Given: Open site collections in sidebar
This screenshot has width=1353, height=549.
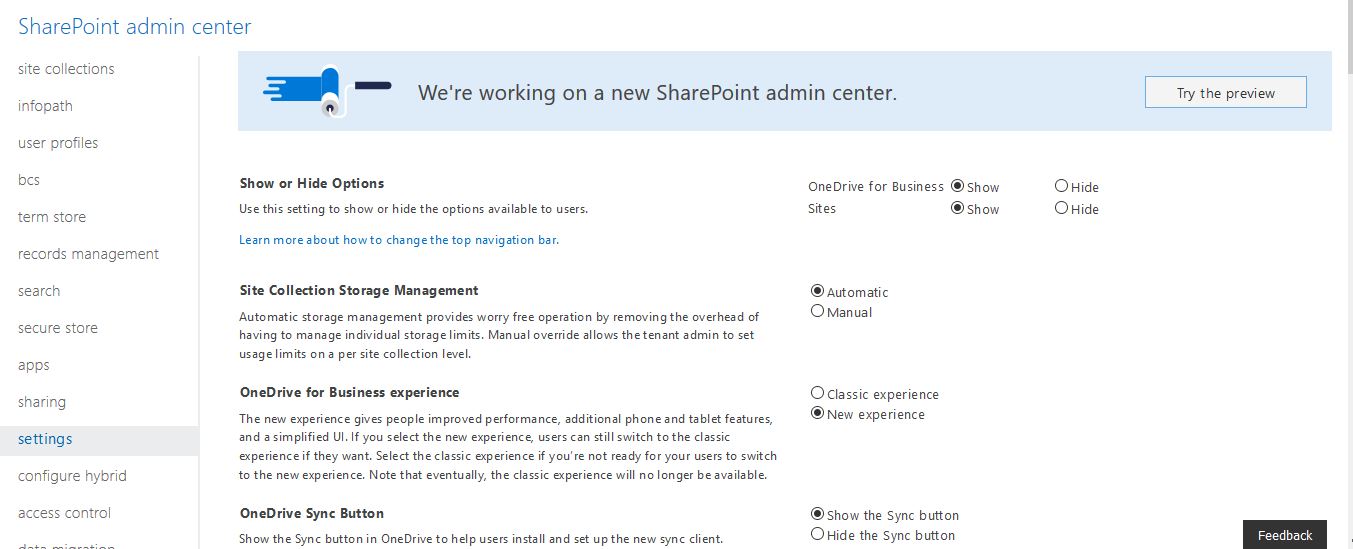Looking at the screenshot, I should 66,69.
